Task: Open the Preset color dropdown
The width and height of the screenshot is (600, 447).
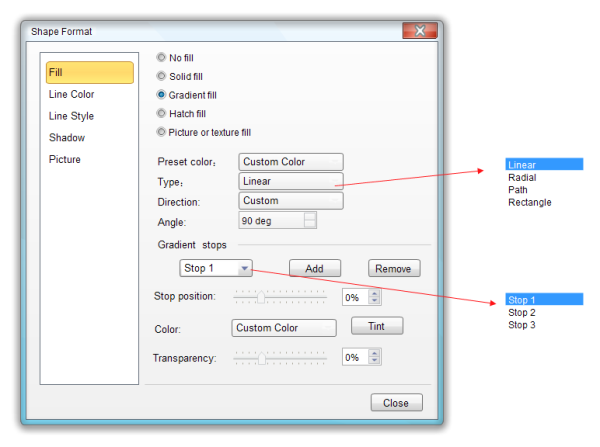Action: pyautogui.click(x=291, y=162)
